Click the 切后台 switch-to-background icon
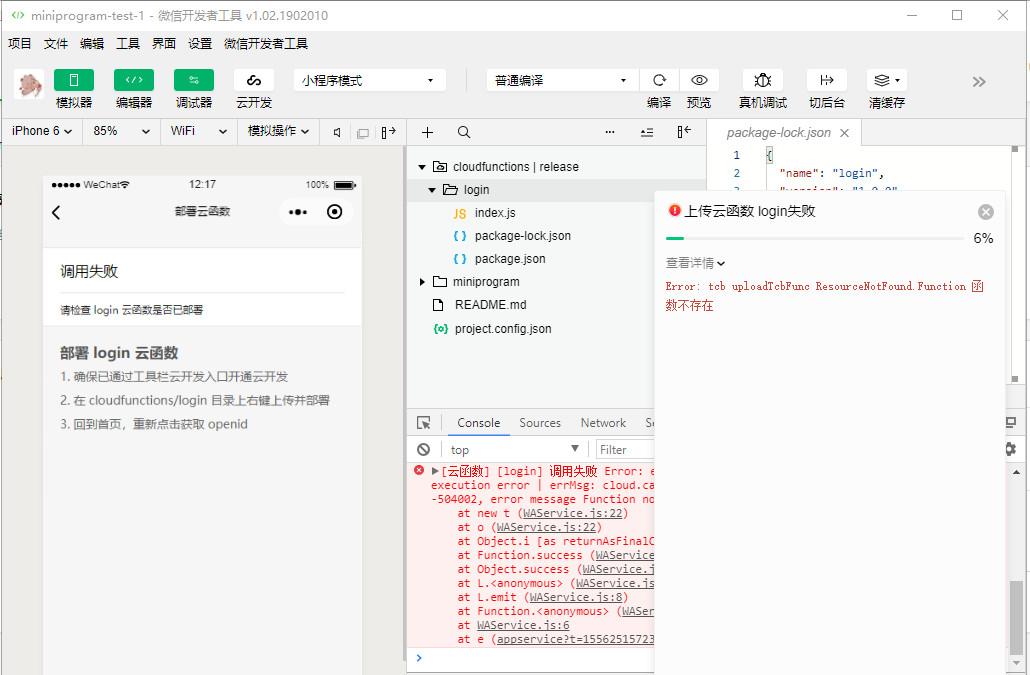 pos(826,80)
